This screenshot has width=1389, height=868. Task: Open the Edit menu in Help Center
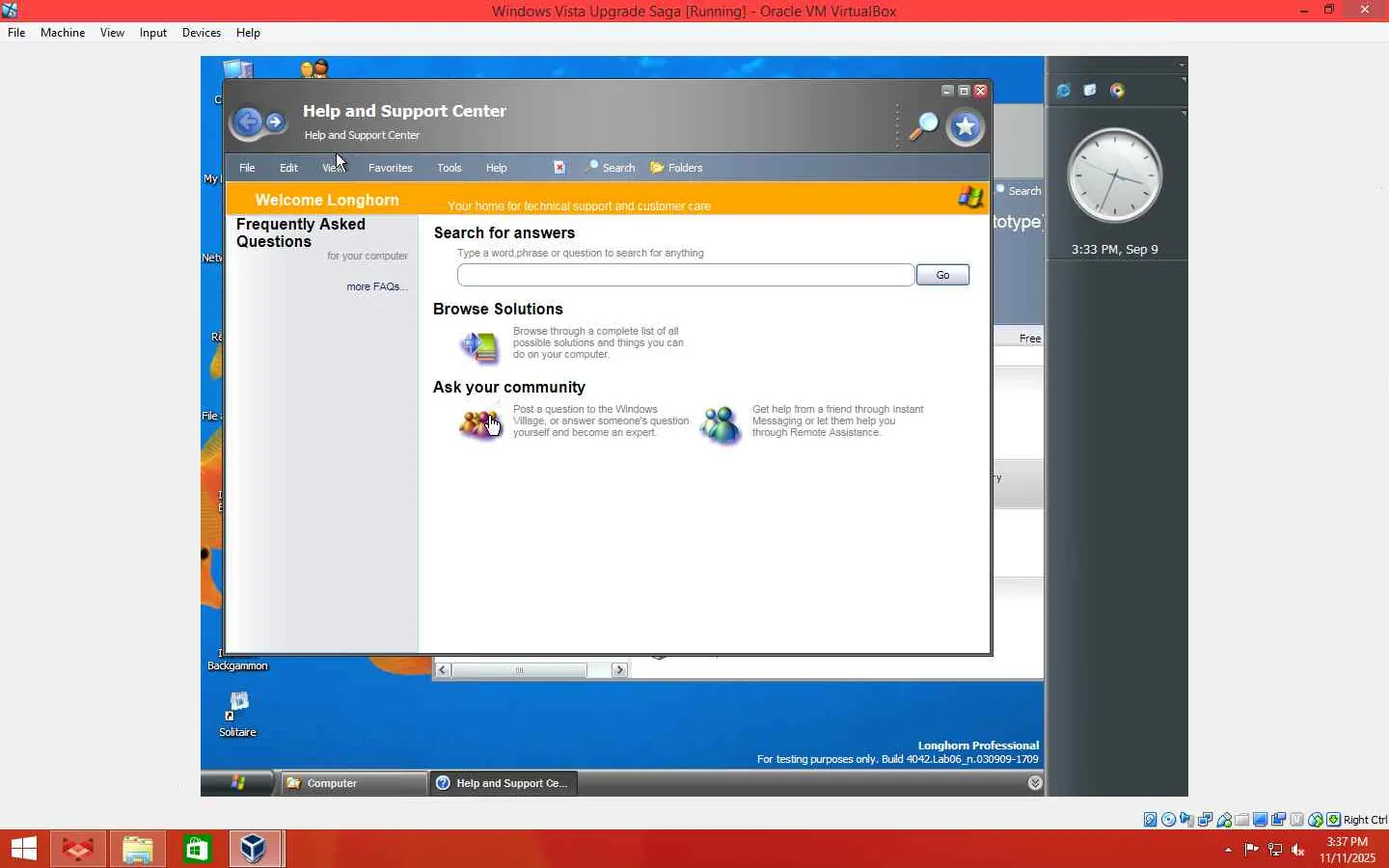point(288,168)
